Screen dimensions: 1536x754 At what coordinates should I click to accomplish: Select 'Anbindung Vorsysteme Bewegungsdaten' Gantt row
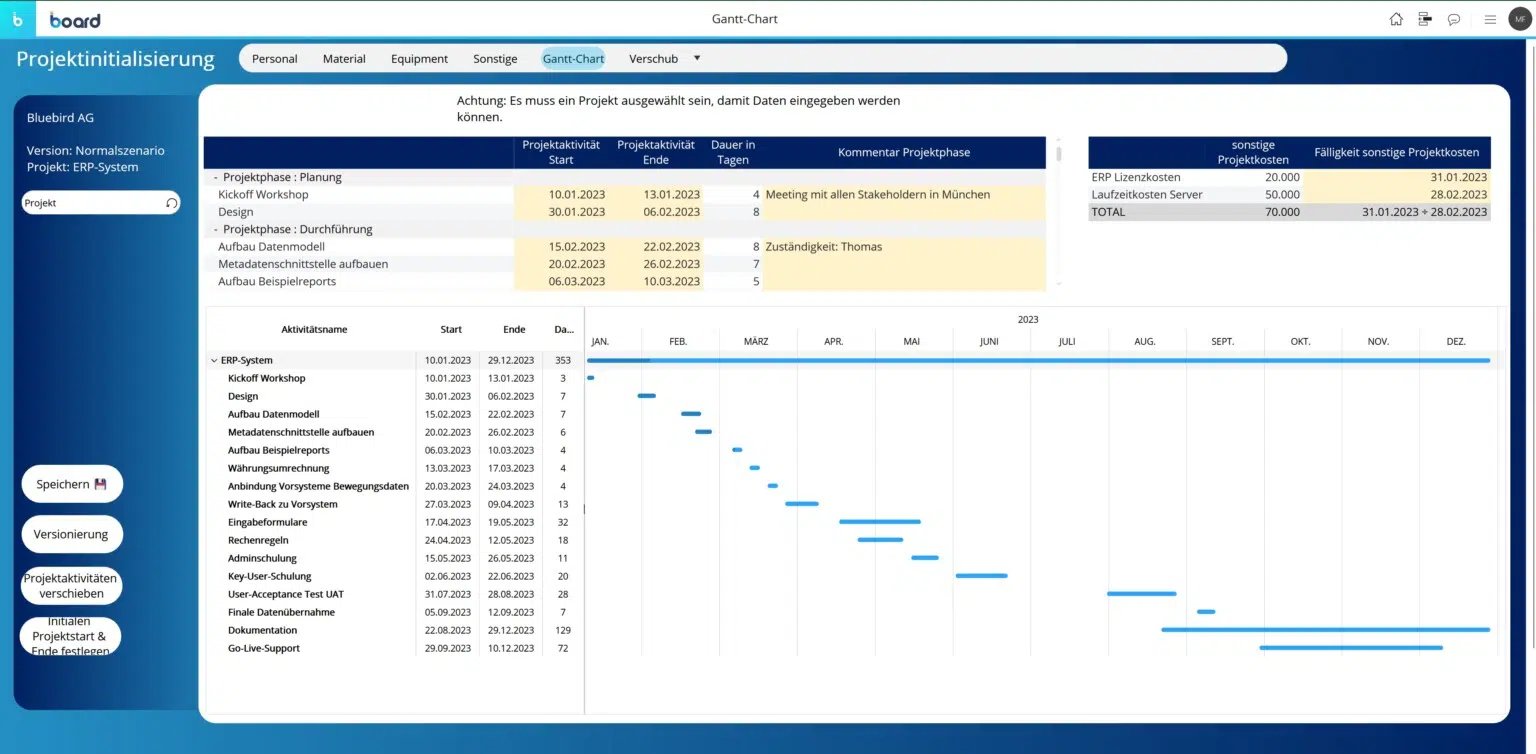pyautogui.click(x=318, y=486)
